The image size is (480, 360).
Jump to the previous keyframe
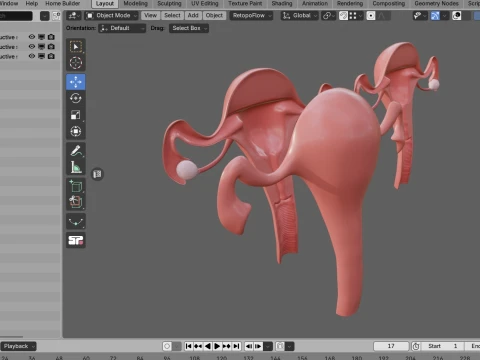click(198, 346)
